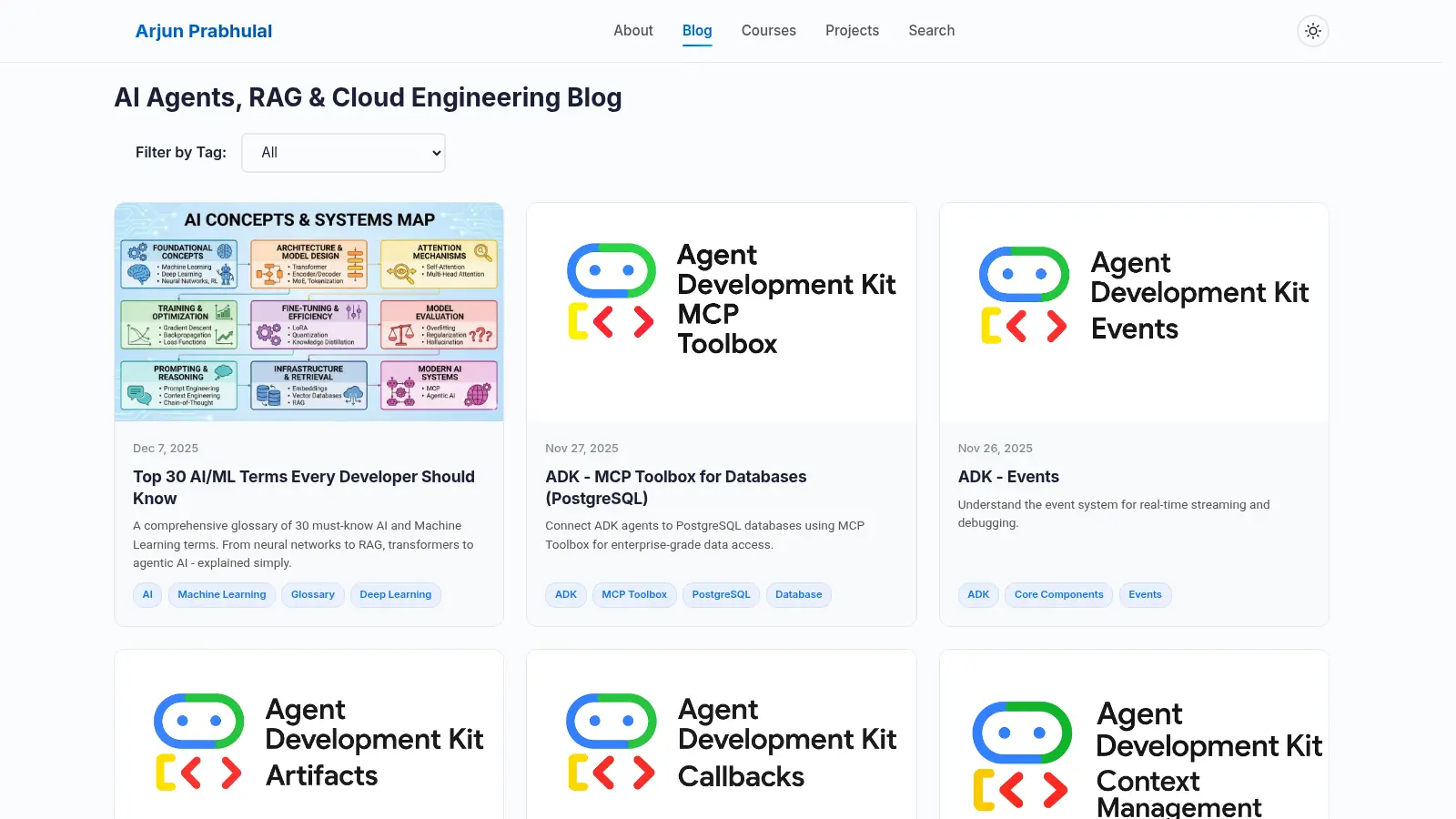Select the Database tag

799,595
